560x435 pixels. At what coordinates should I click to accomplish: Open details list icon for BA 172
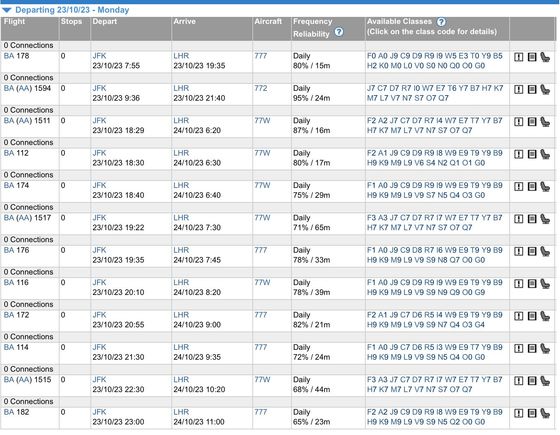point(532,316)
